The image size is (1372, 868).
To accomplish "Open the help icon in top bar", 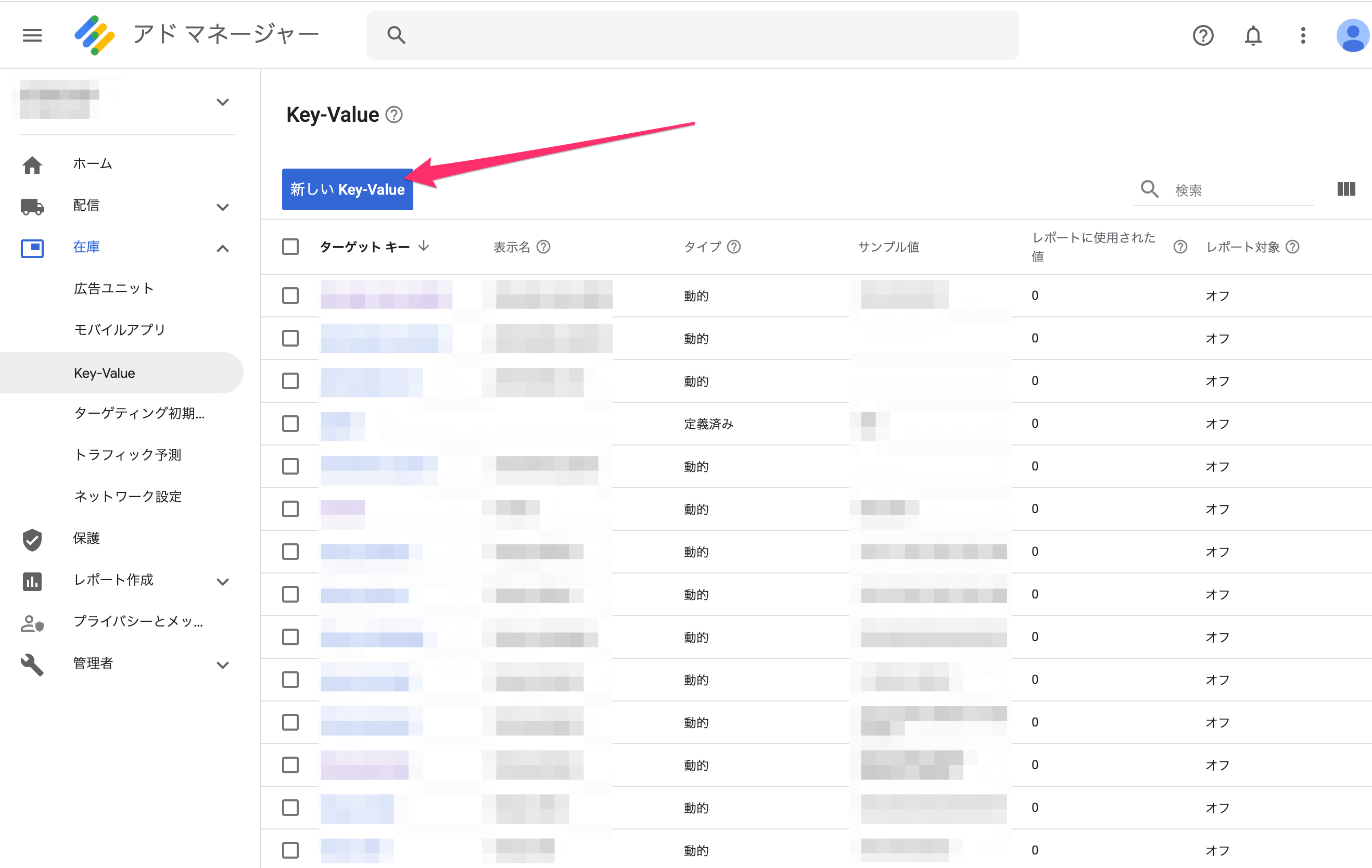I will (x=1203, y=35).
